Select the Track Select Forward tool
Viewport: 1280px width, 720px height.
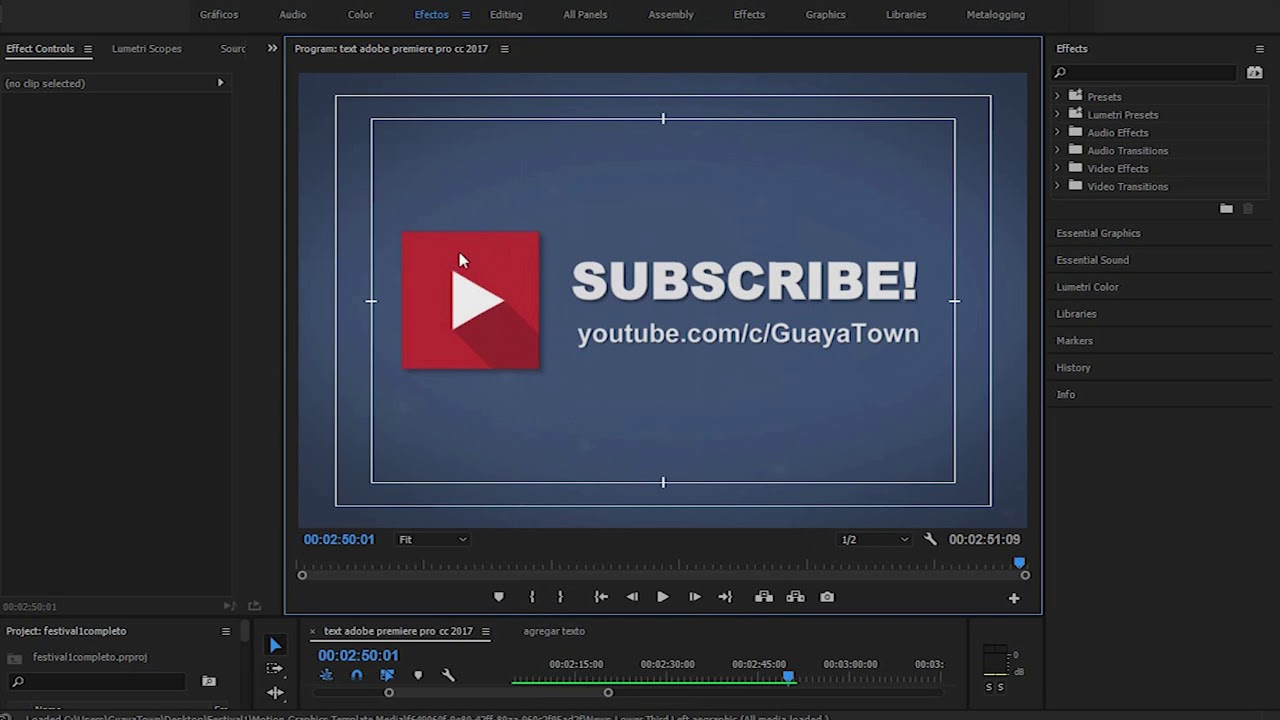coord(275,669)
